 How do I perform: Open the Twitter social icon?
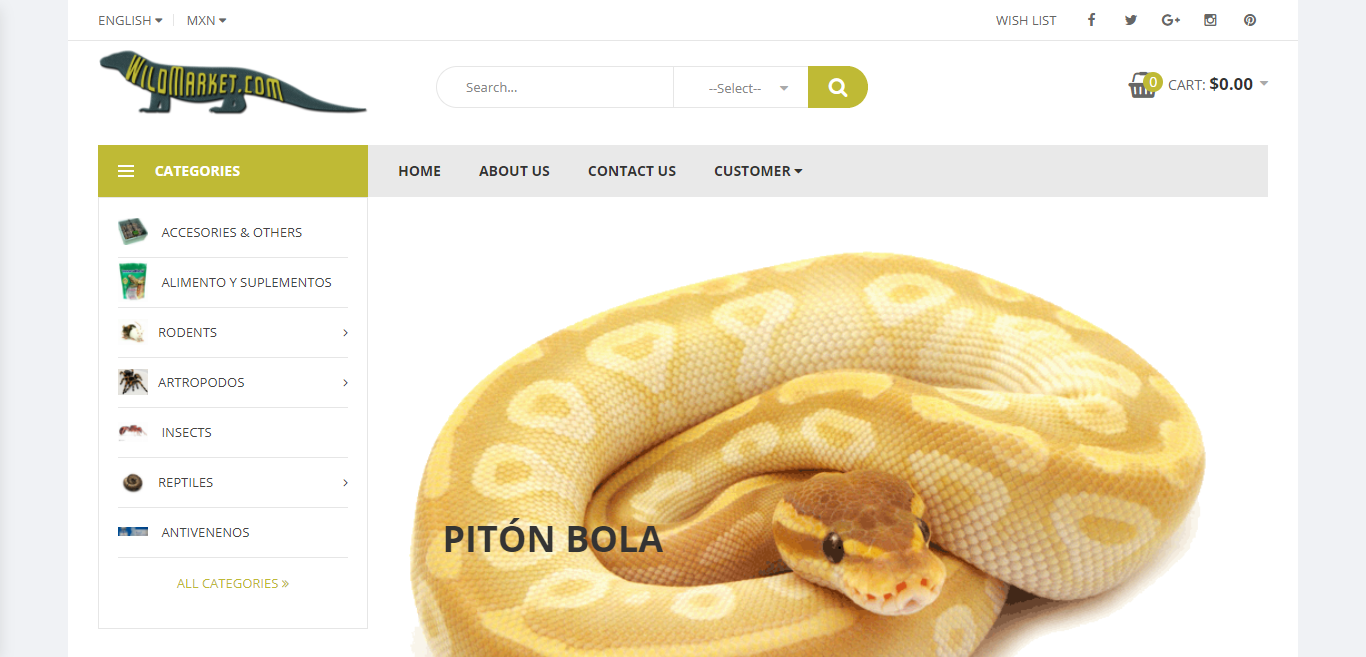tap(1131, 20)
